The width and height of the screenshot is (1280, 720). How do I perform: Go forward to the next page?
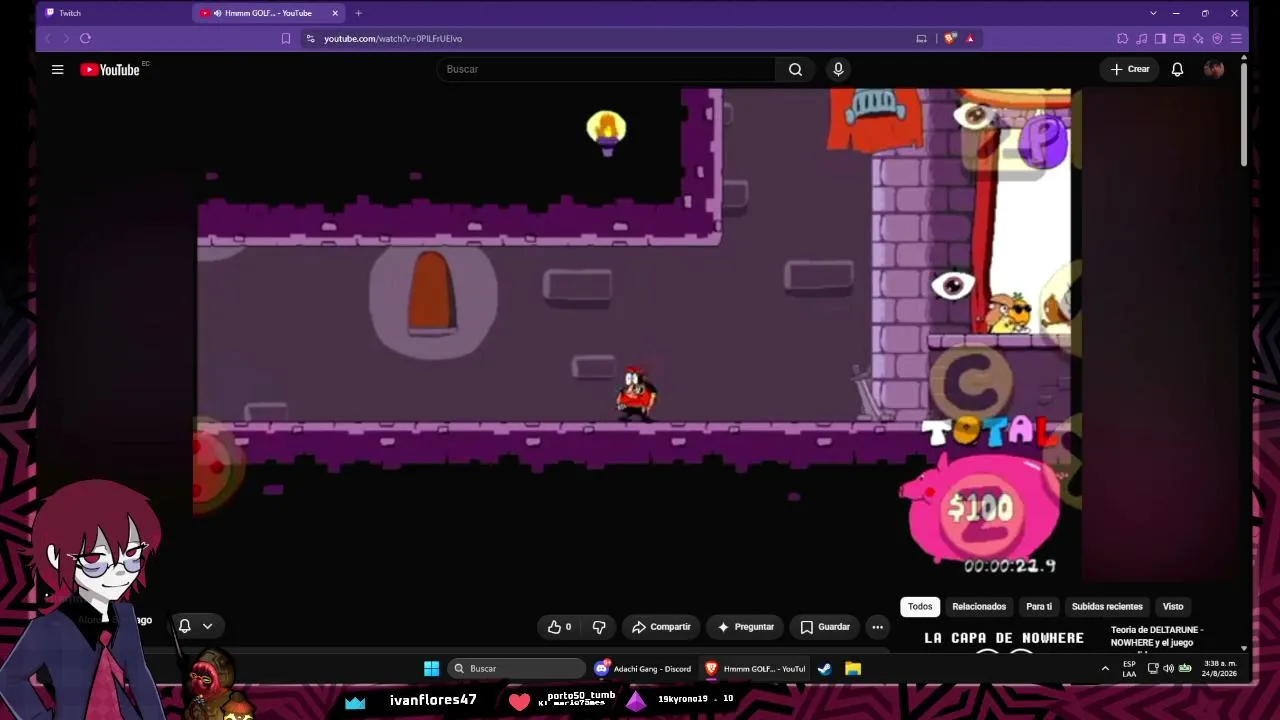point(66,38)
